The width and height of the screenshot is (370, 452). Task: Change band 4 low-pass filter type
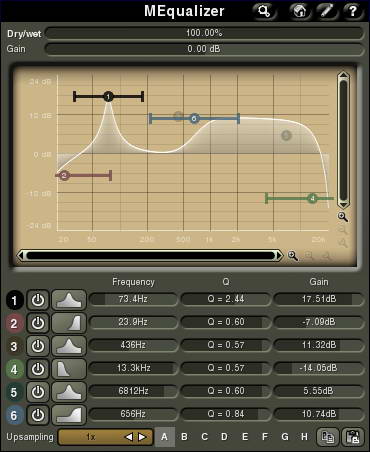(69, 369)
